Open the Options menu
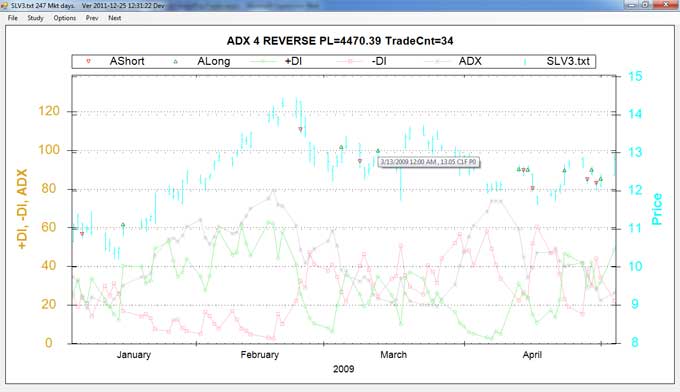The height and width of the screenshot is (392, 680). 65,18
